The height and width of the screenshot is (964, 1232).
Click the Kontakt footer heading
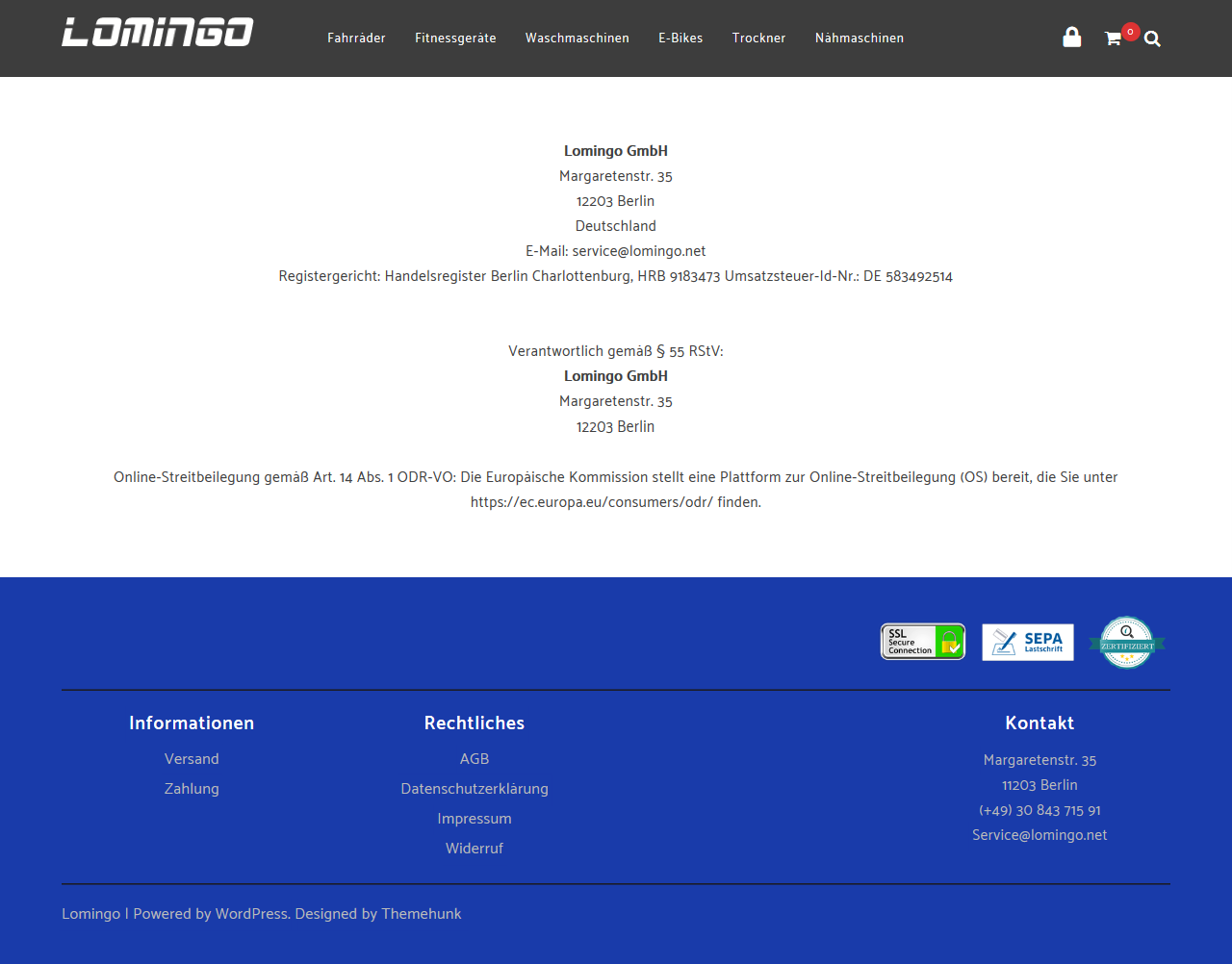1039,723
